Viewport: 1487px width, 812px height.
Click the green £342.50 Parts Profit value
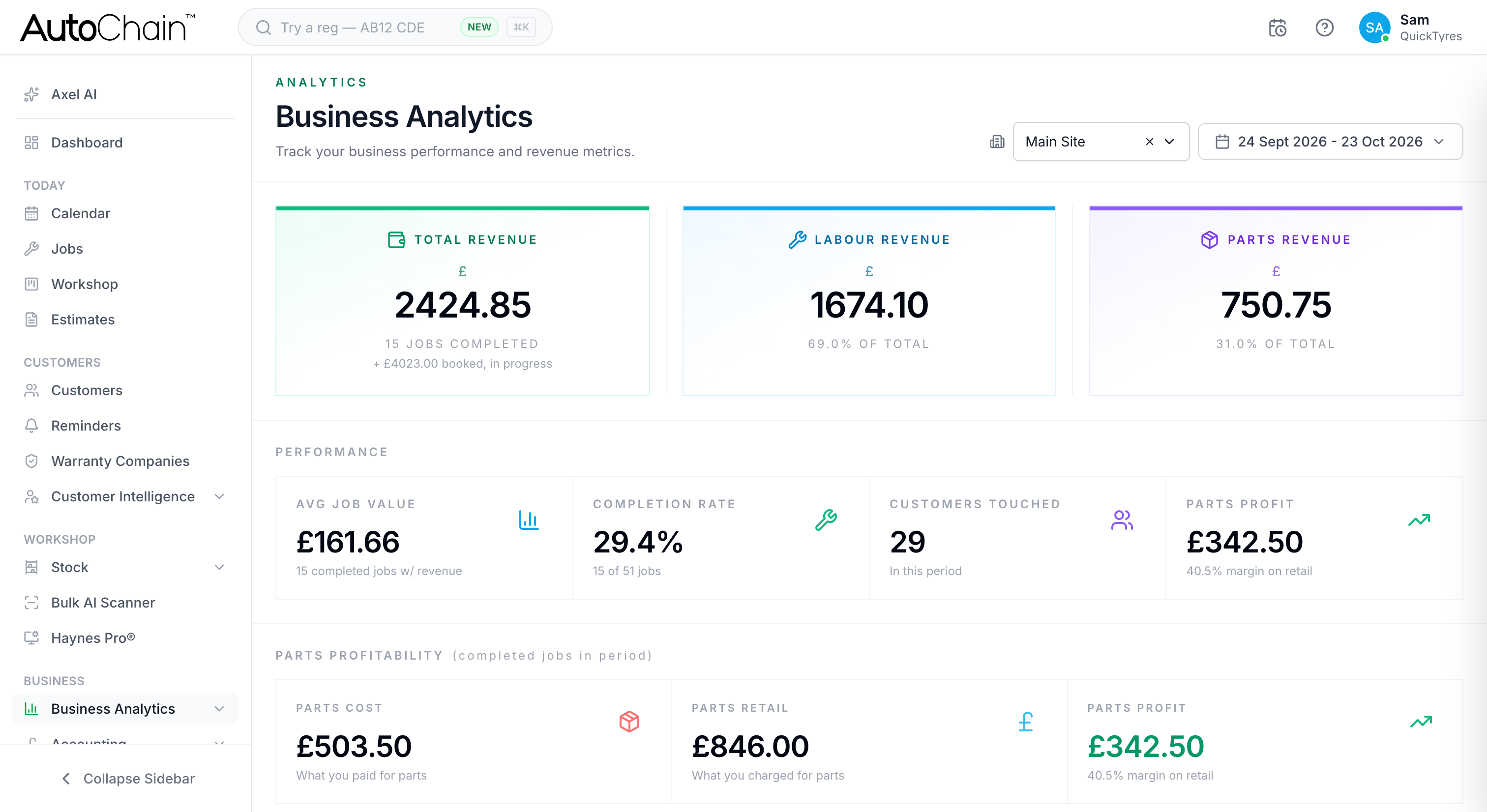coord(1145,746)
